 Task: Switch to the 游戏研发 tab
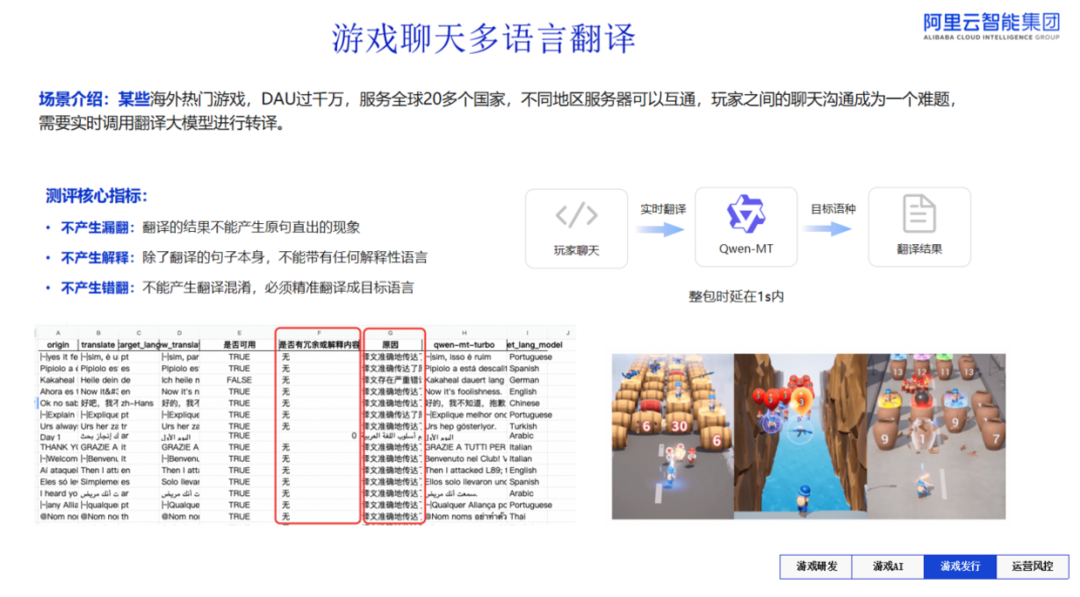(817, 567)
